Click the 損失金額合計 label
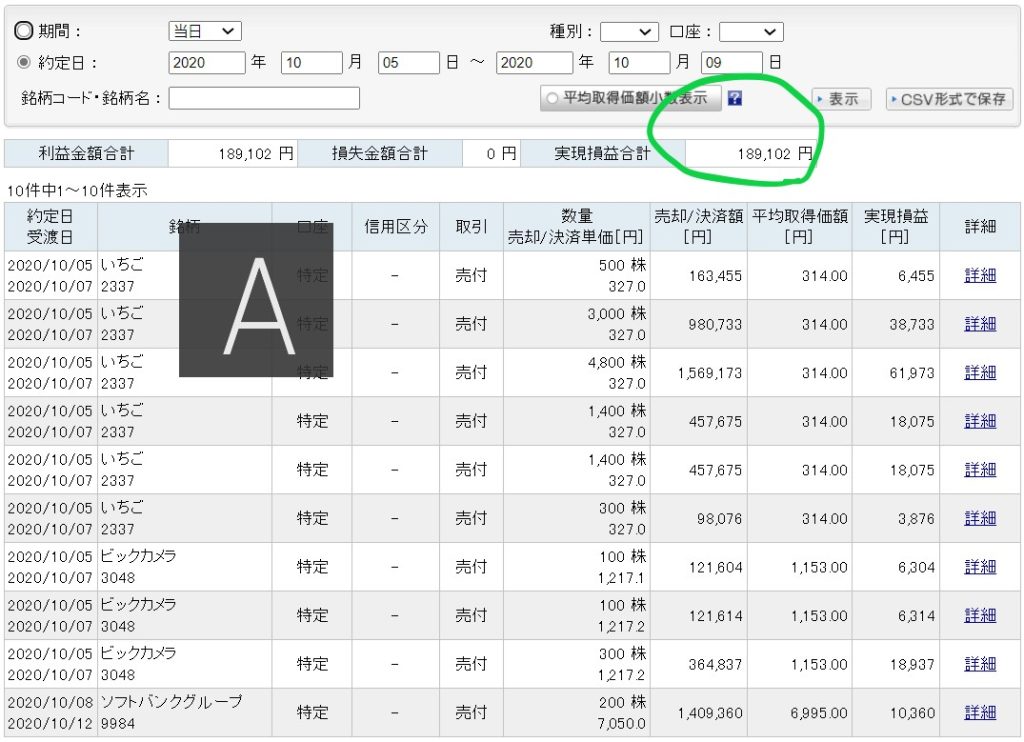Image resolution: width=1024 pixels, height=742 pixels. point(379,153)
